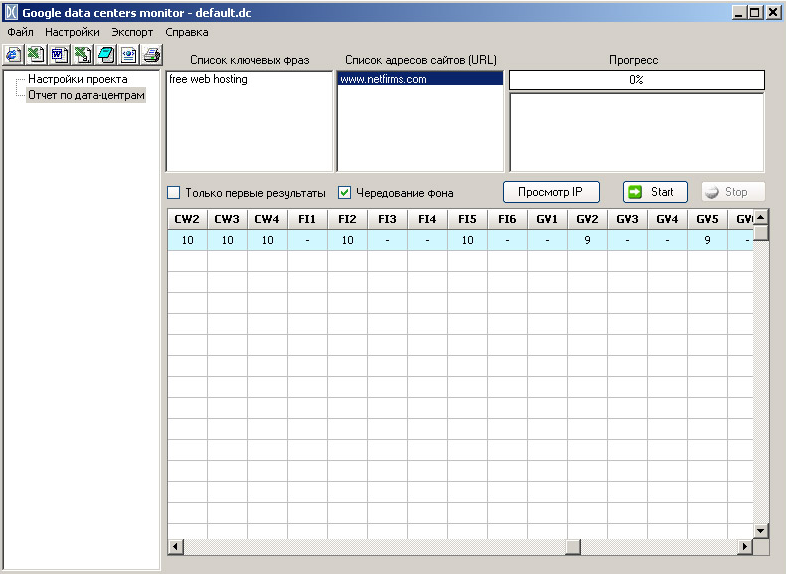Click the 'Просмотр IP' button
The height and width of the screenshot is (574, 786).
[550, 192]
